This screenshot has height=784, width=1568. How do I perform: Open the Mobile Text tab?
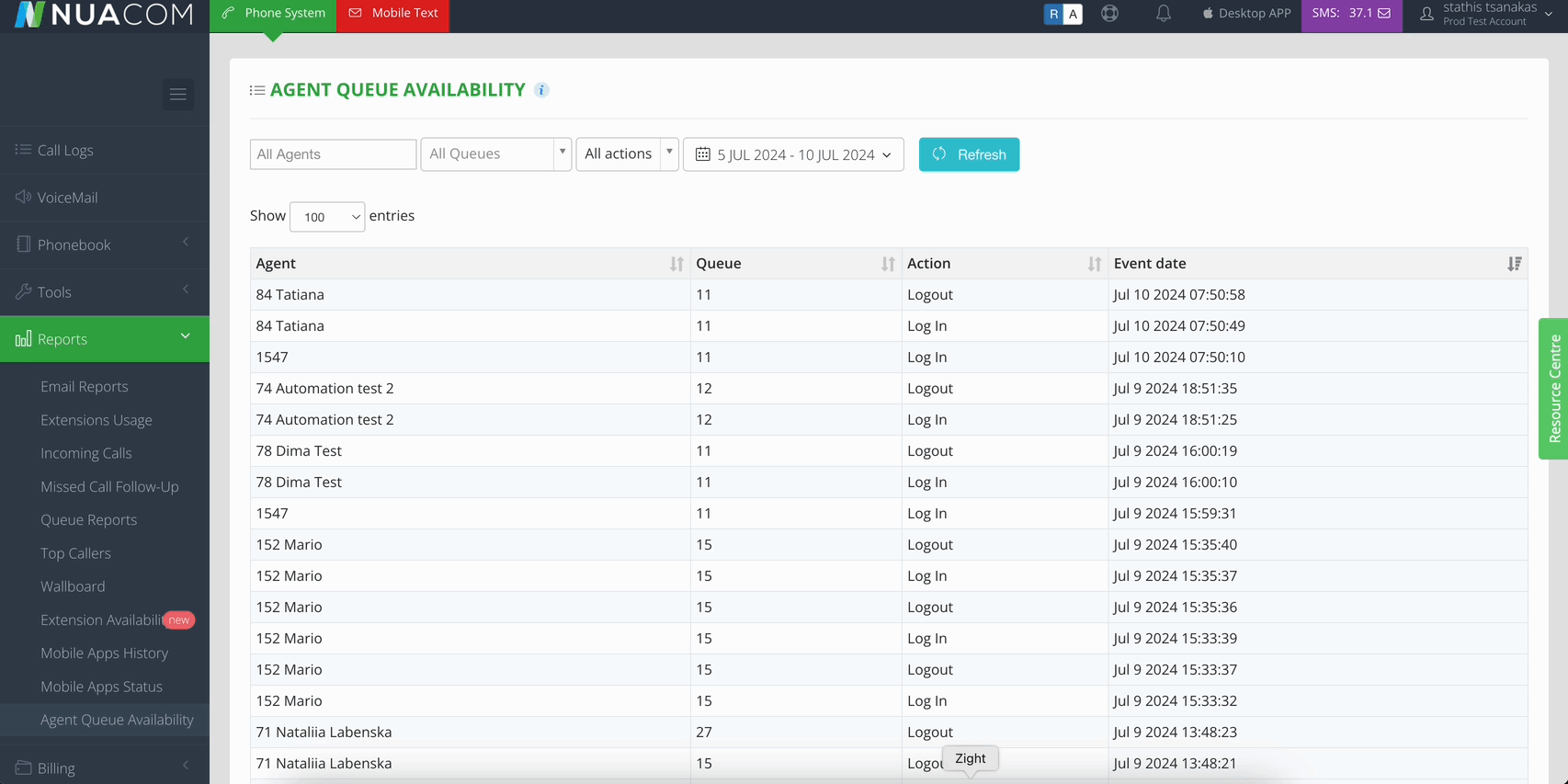pyautogui.click(x=392, y=14)
